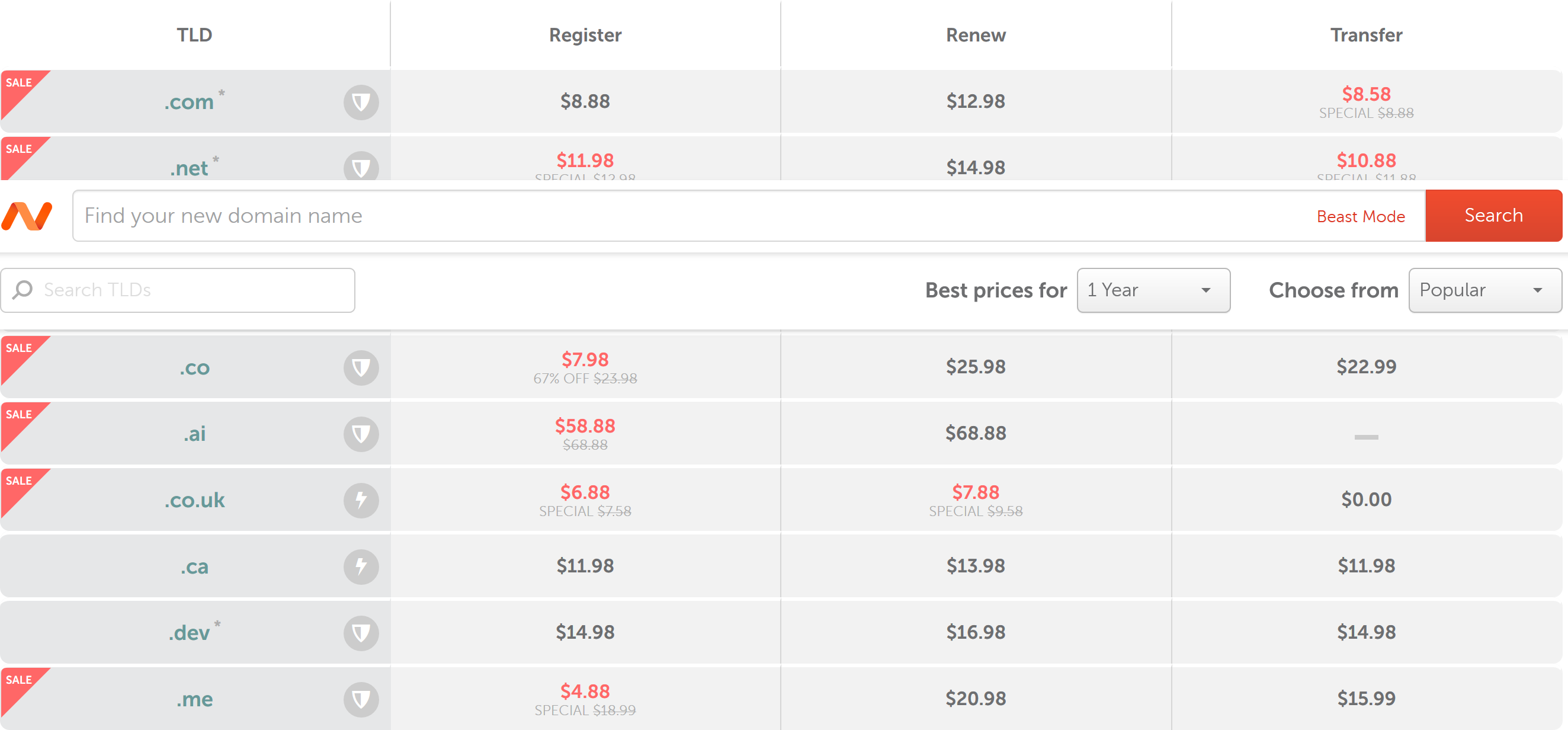Screen dimensions: 1568x730
Task: Open the 1 Year duration dropdown
Action: tap(1153, 290)
